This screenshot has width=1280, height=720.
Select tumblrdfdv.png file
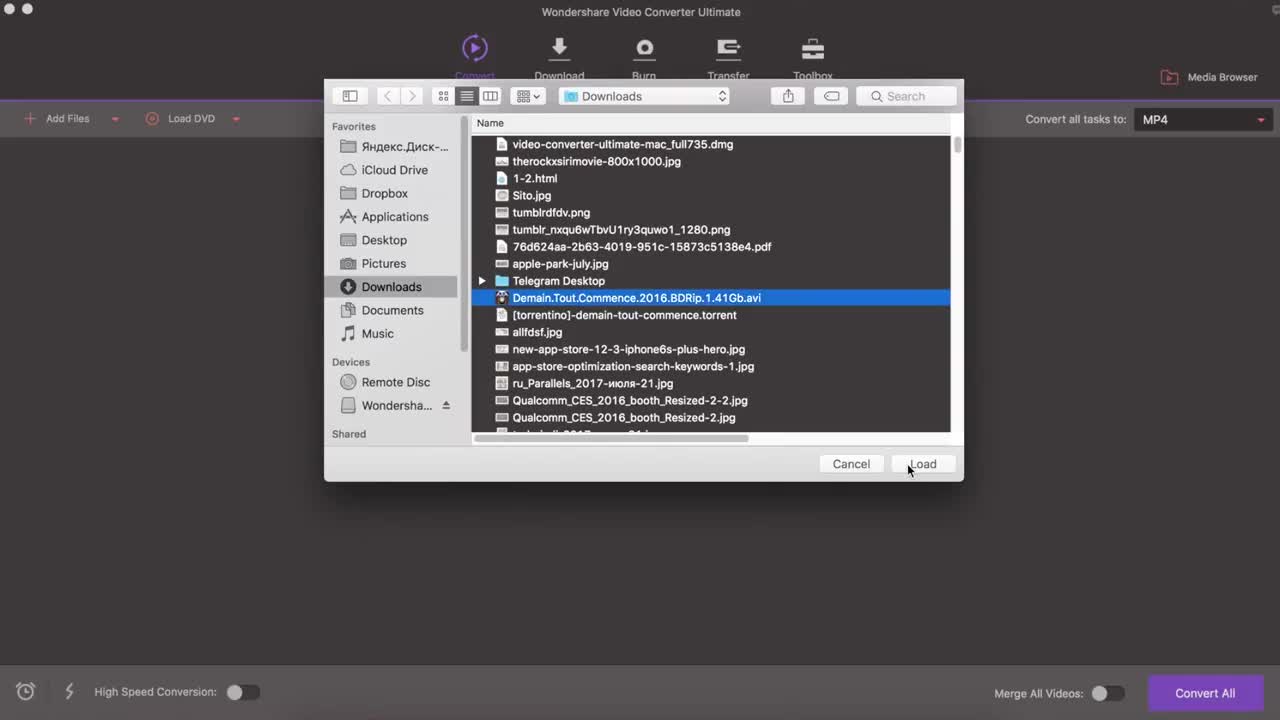(710, 212)
